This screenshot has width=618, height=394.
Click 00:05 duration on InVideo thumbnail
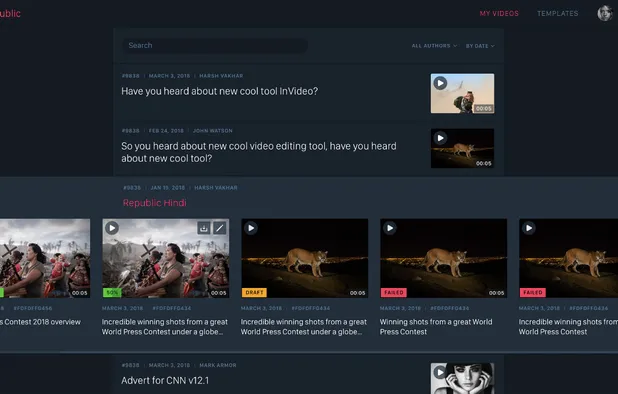point(484,108)
